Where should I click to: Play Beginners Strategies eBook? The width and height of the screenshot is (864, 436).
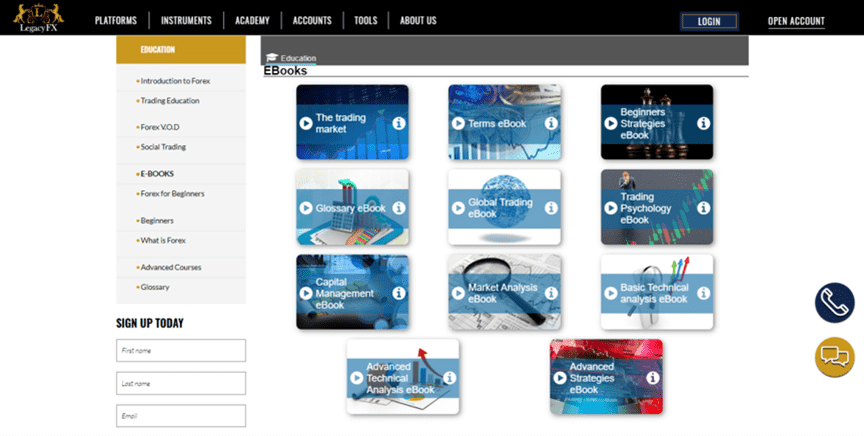611,123
